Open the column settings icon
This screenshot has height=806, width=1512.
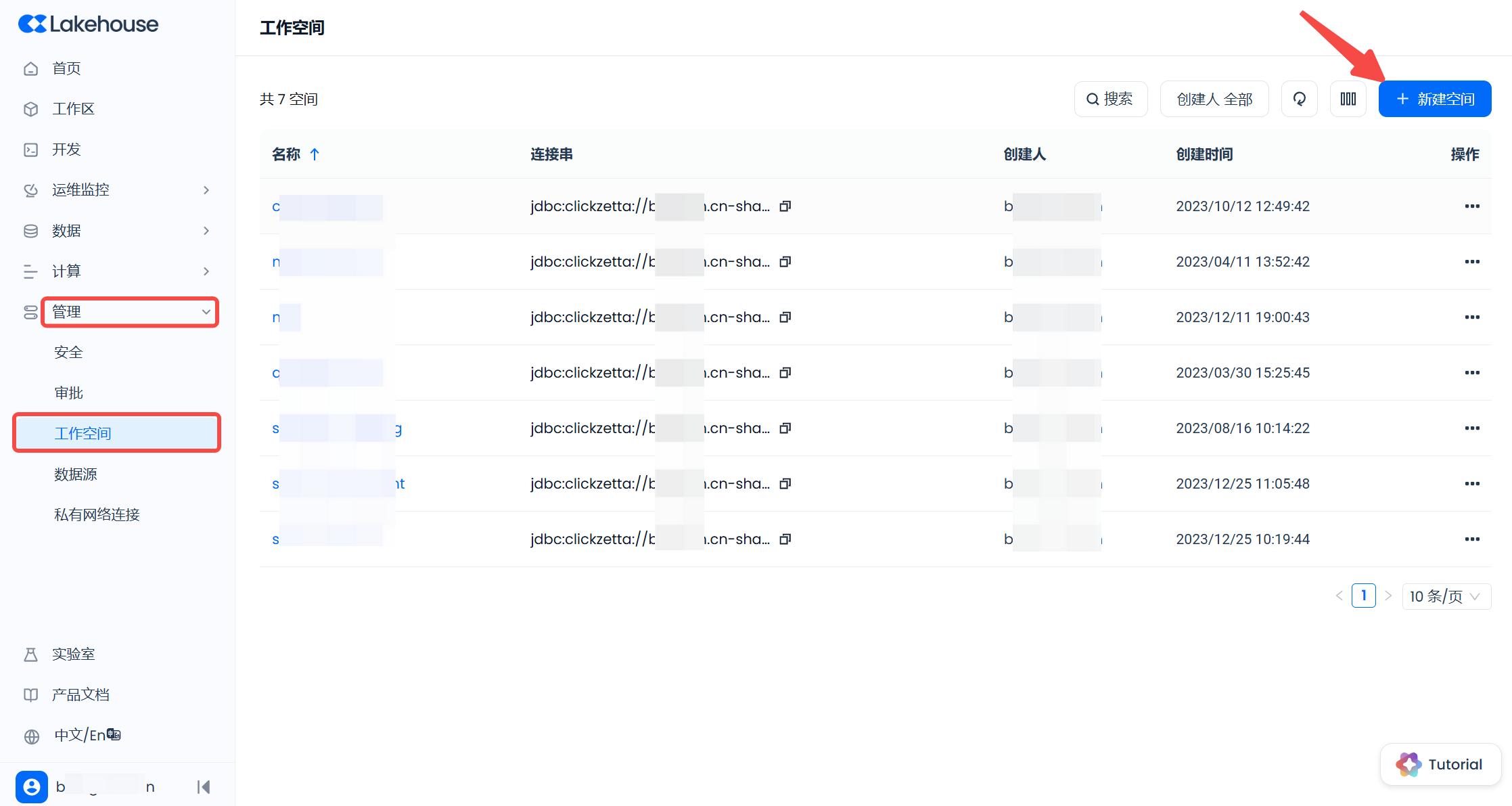1348,99
